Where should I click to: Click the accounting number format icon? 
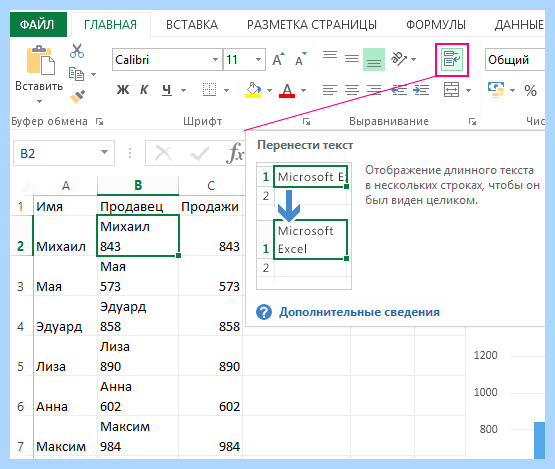pos(496,90)
